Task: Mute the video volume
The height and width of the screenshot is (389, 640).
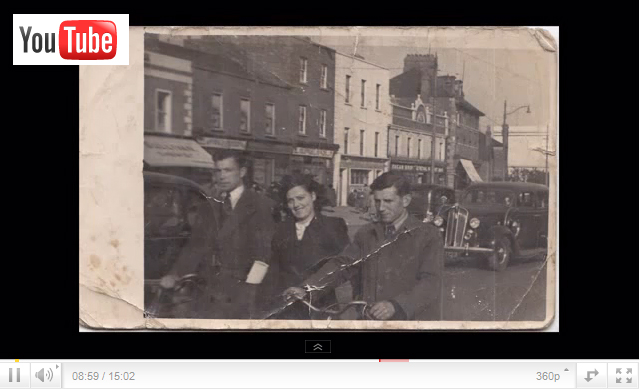Action: tap(44, 375)
